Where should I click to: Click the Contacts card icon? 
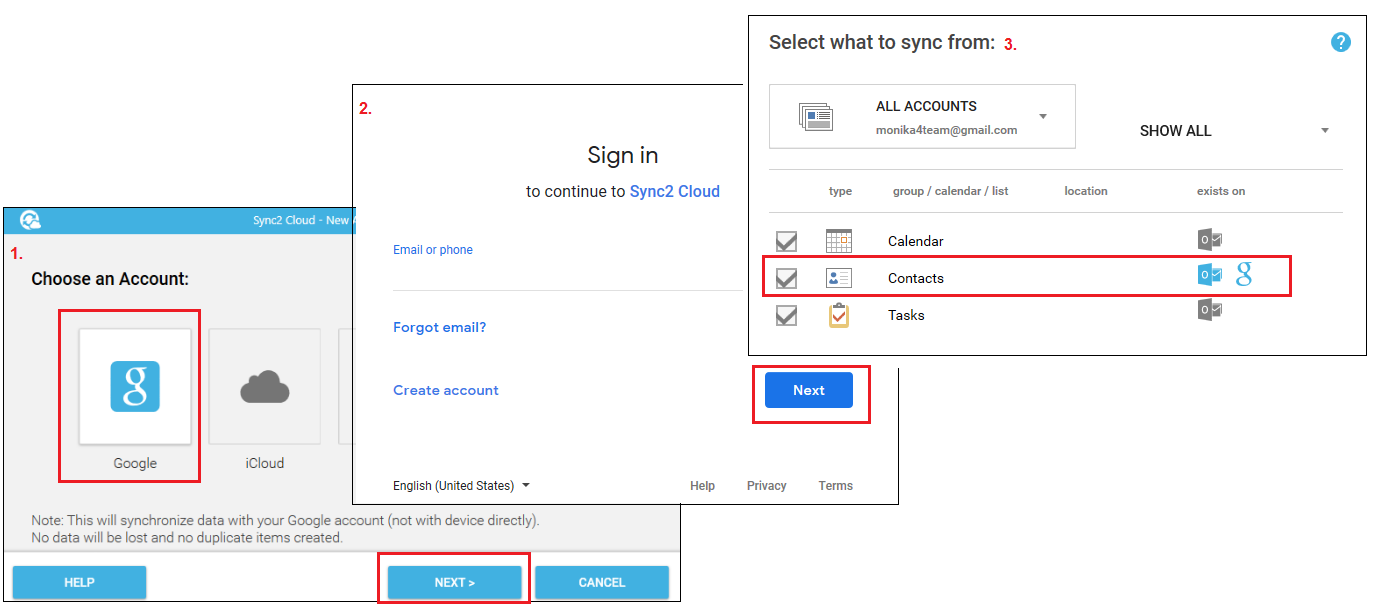pos(839,277)
